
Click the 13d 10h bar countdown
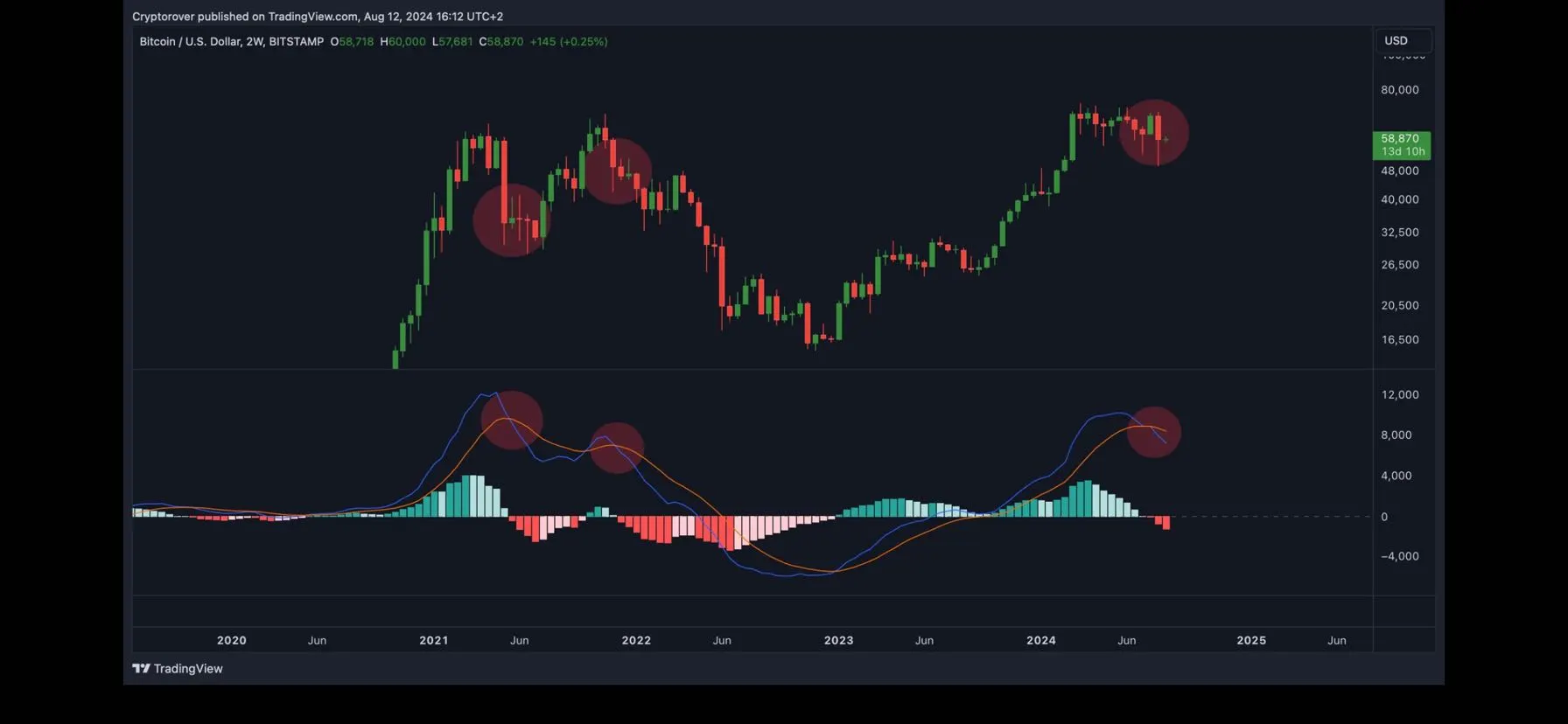[x=1403, y=152]
